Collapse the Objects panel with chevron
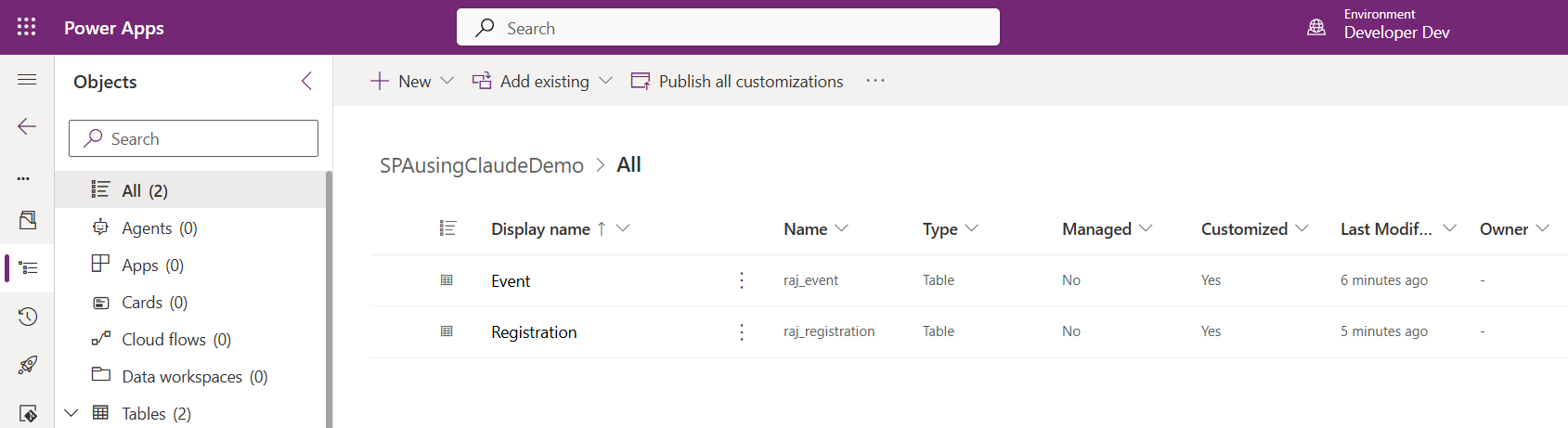Viewport: 1568px width, 428px height. pyautogui.click(x=307, y=81)
